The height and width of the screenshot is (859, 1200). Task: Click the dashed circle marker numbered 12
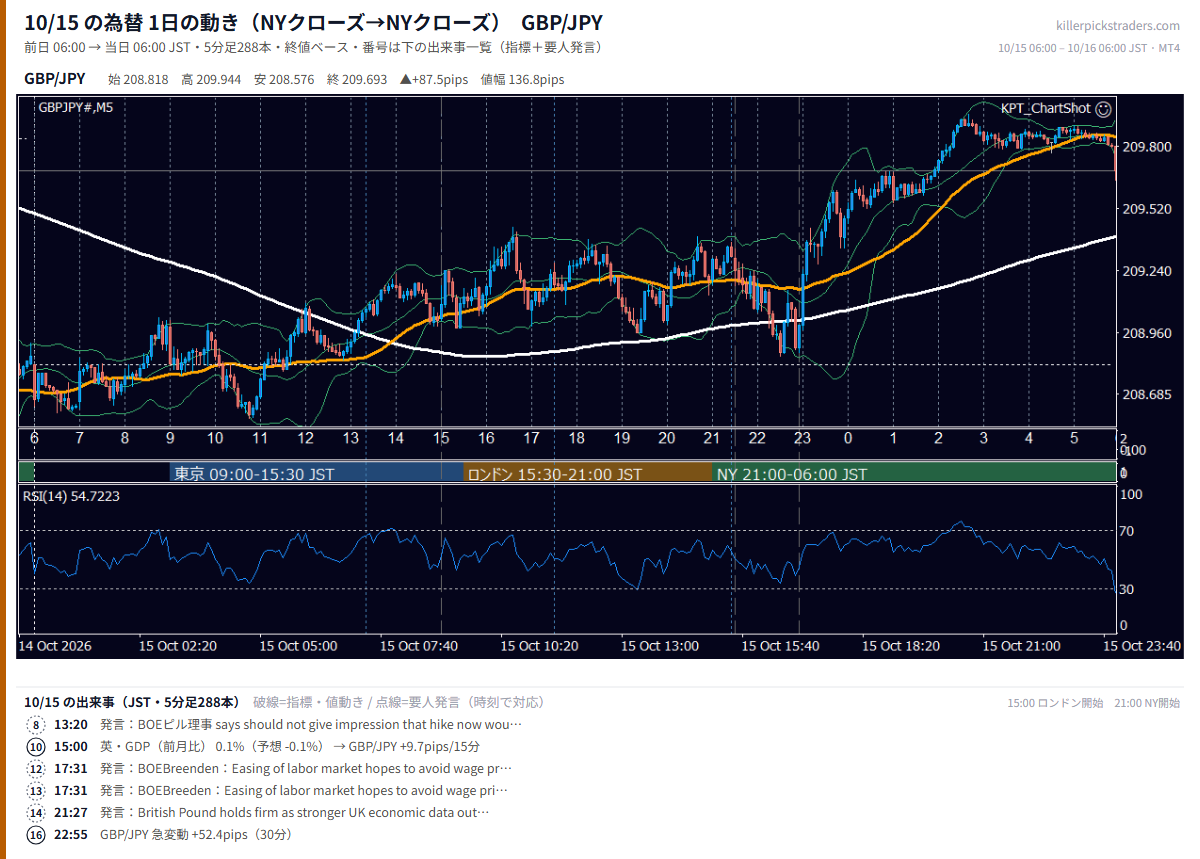tap(37, 769)
